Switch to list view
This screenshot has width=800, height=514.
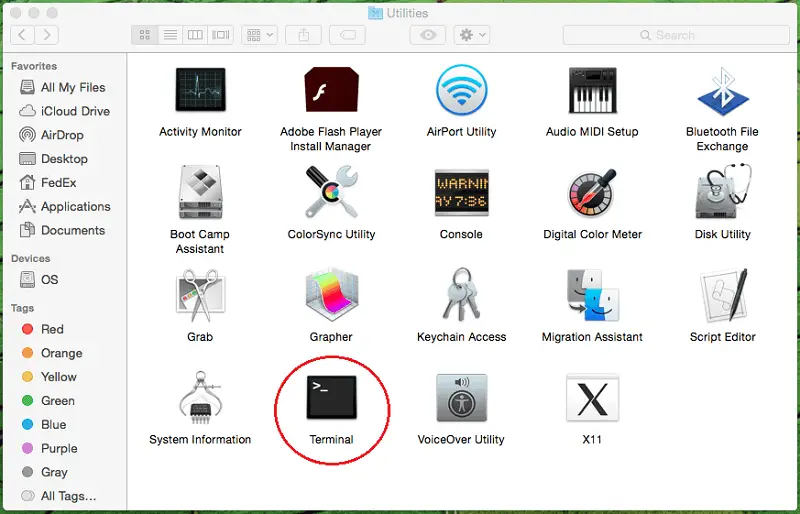170,35
